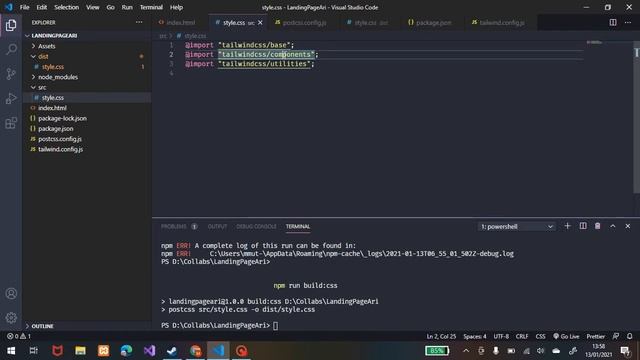
Task: Open notifications bell in status bar
Action: 630,336
